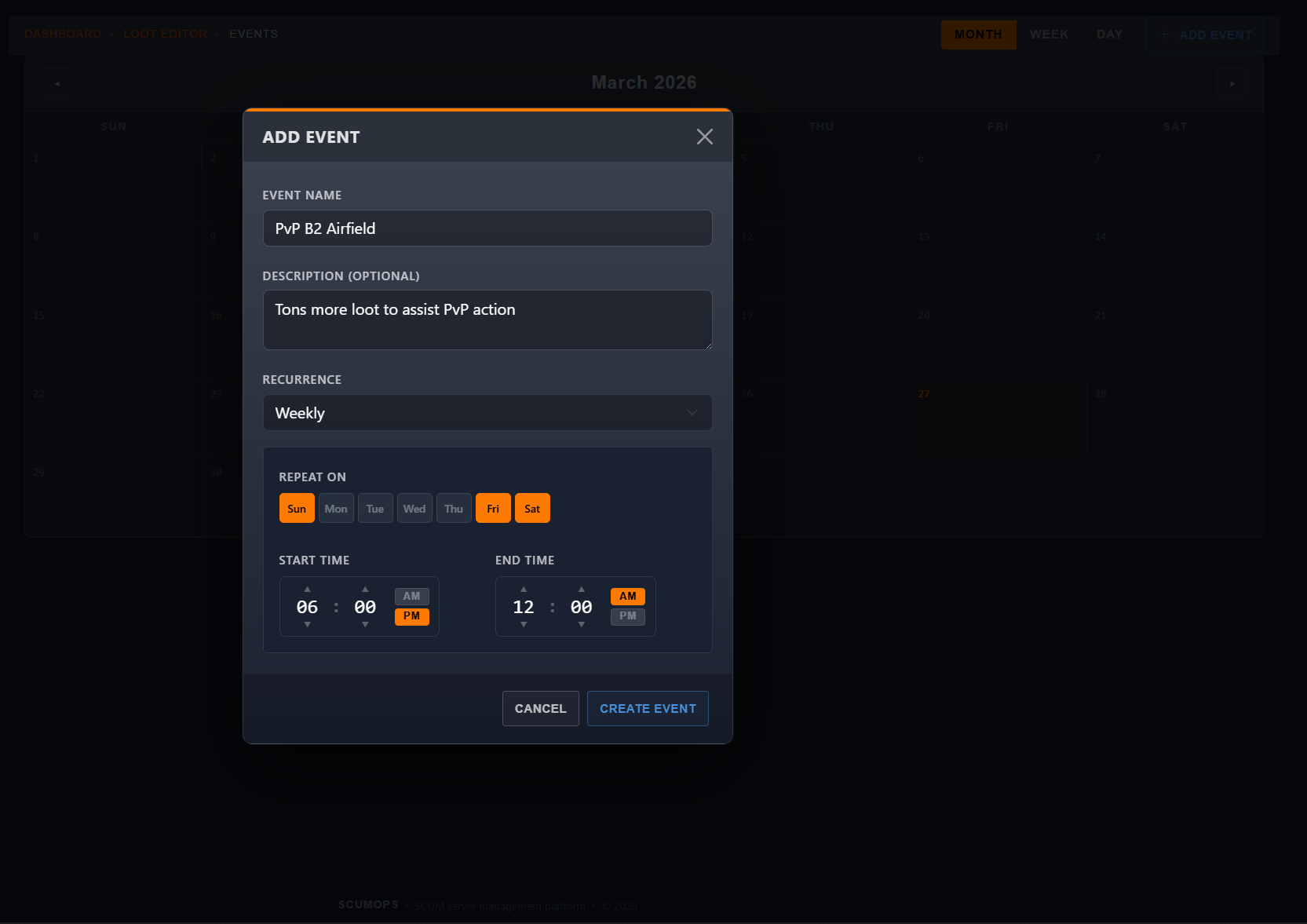The height and width of the screenshot is (924, 1307).
Task: Cancel the new event
Action: coord(541,708)
